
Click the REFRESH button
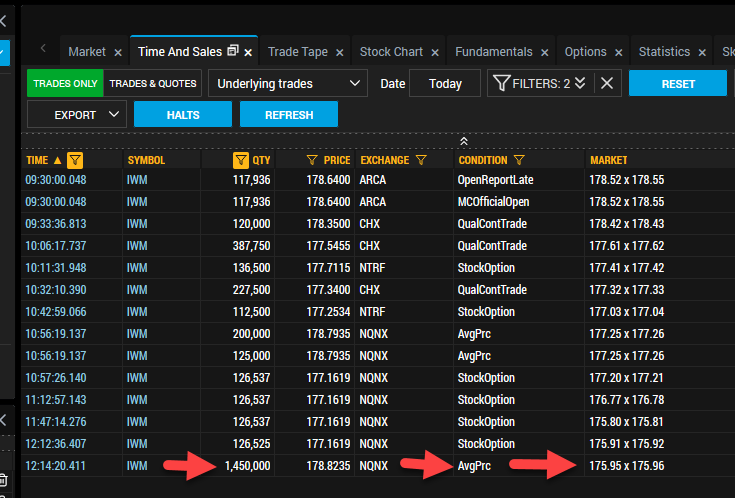pos(289,114)
